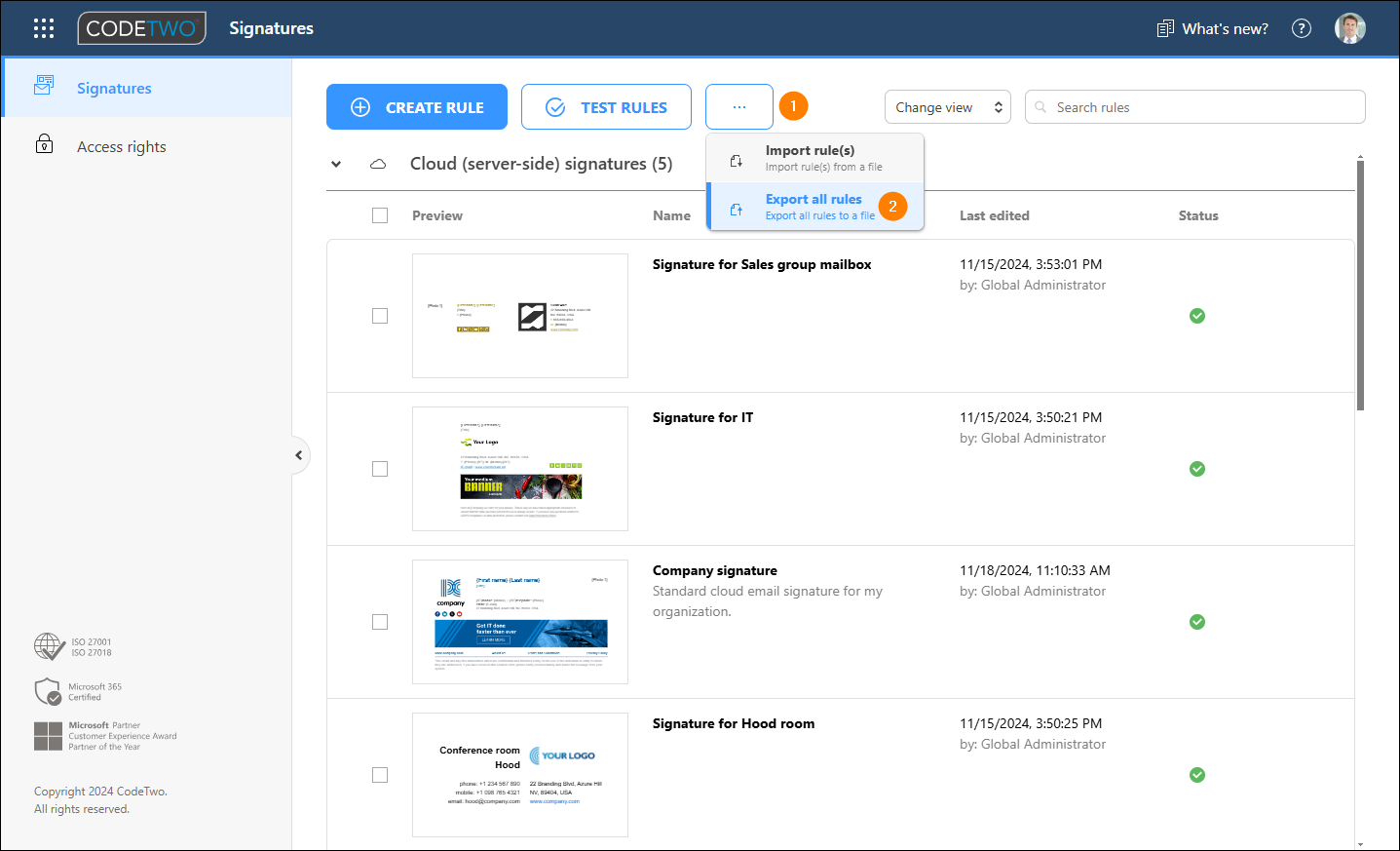Click the '11/18/2024, 11:10:33 AM' timestamp
This screenshot has height=851, width=1400.
pyautogui.click(x=1035, y=570)
